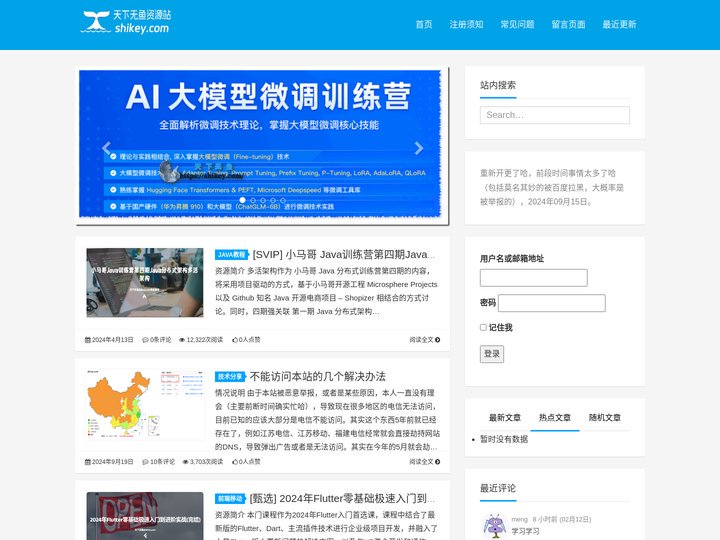Click the commenter name meng
The height and width of the screenshot is (540, 720).
pyautogui.click(x=519, y=519)
